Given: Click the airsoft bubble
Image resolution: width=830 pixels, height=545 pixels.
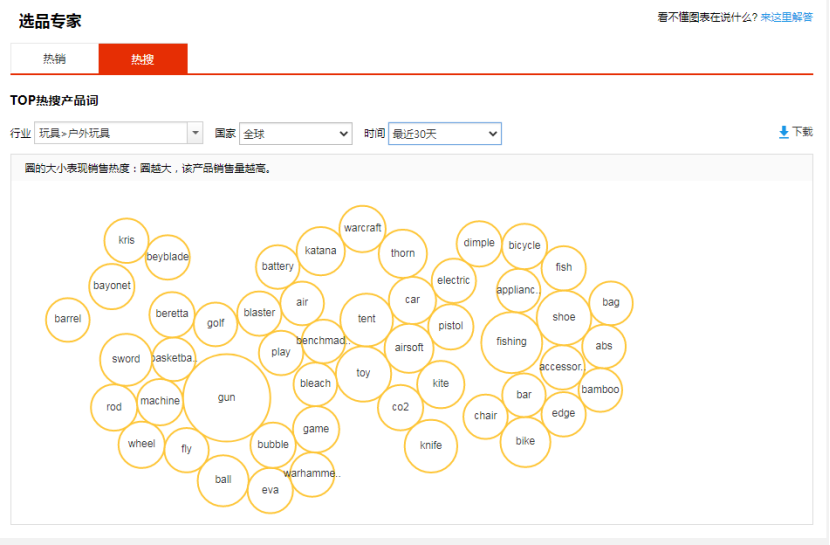Looking at the screenshot, I should point(409,348).
